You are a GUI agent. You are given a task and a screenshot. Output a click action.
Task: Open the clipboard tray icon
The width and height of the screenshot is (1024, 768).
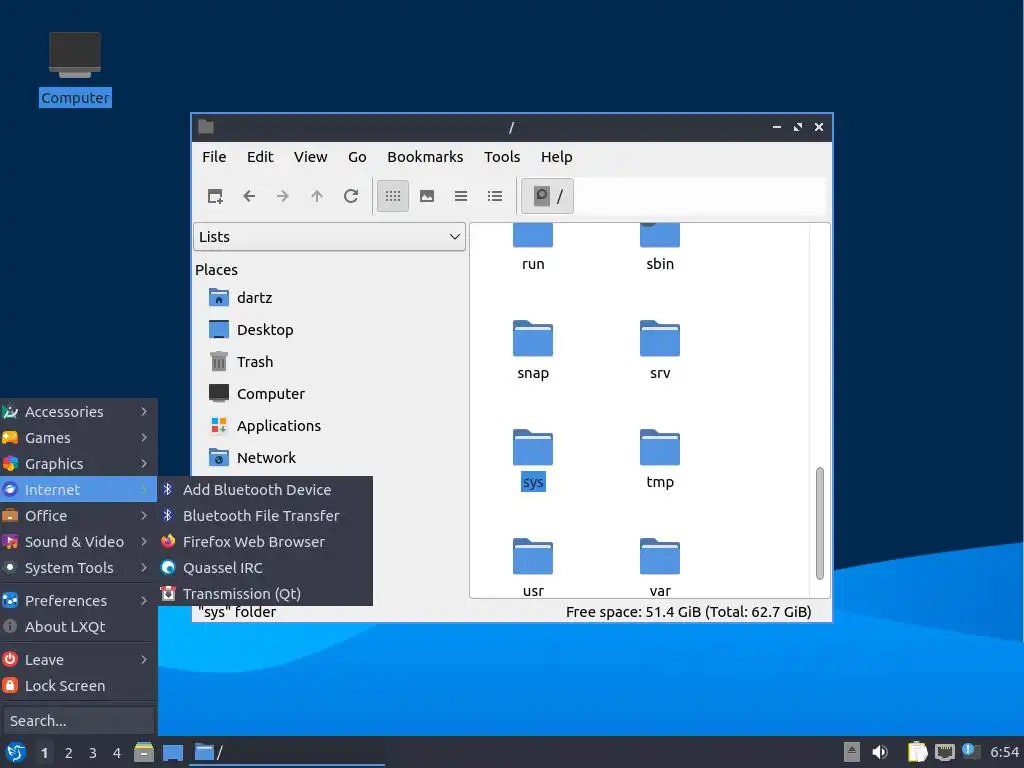pos(917,752)
